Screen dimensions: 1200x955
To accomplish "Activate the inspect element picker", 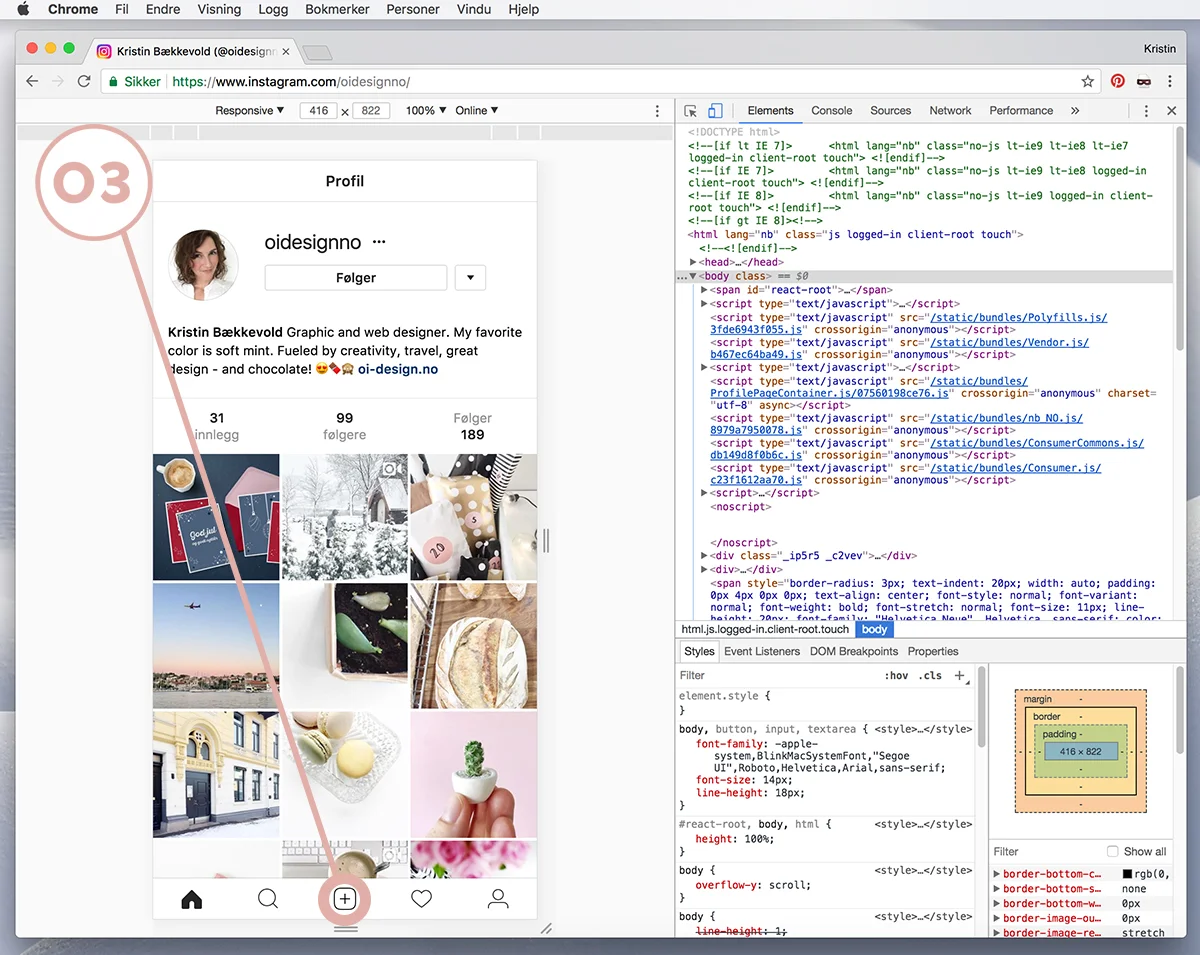I will click(x=691, y=111).
